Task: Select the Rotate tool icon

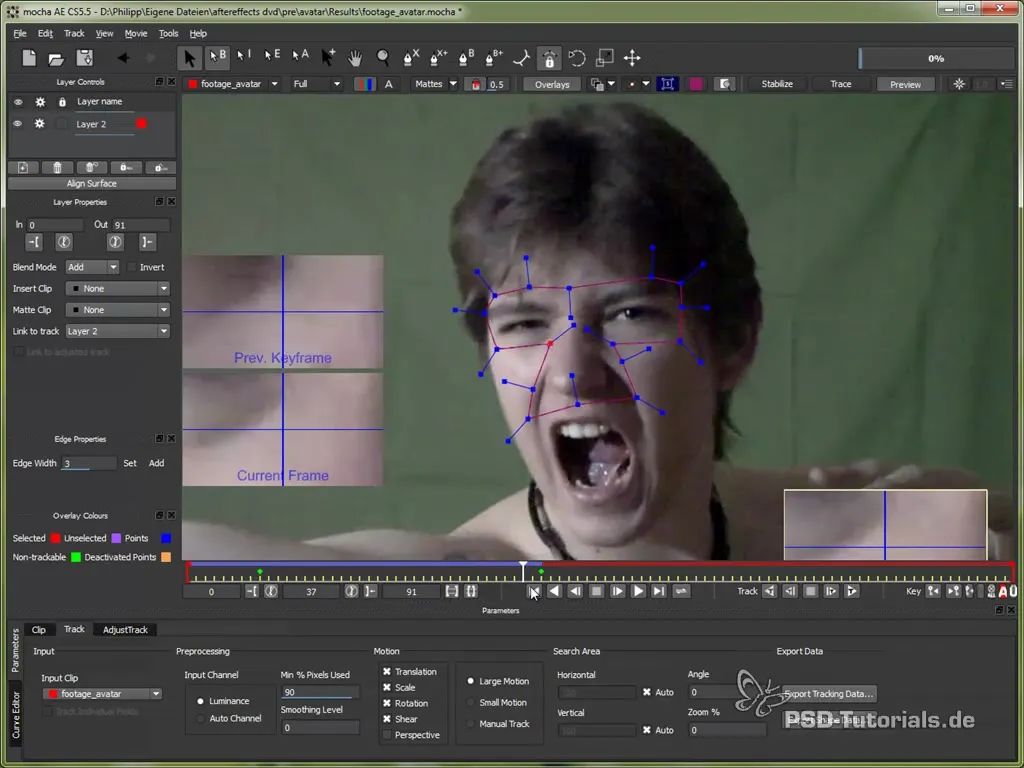Action: point(577,58)
